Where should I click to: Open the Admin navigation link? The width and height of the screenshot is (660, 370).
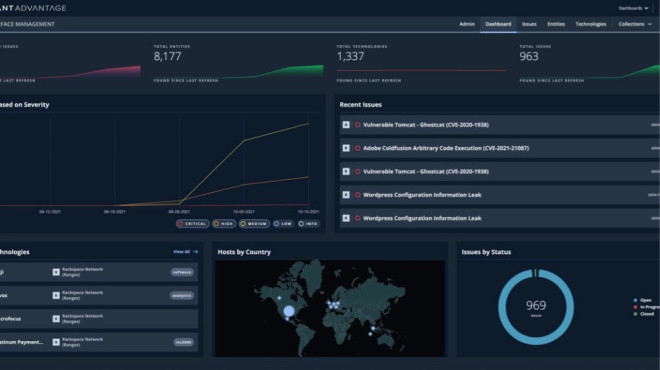pyautogui.click(x=467, y=24)
